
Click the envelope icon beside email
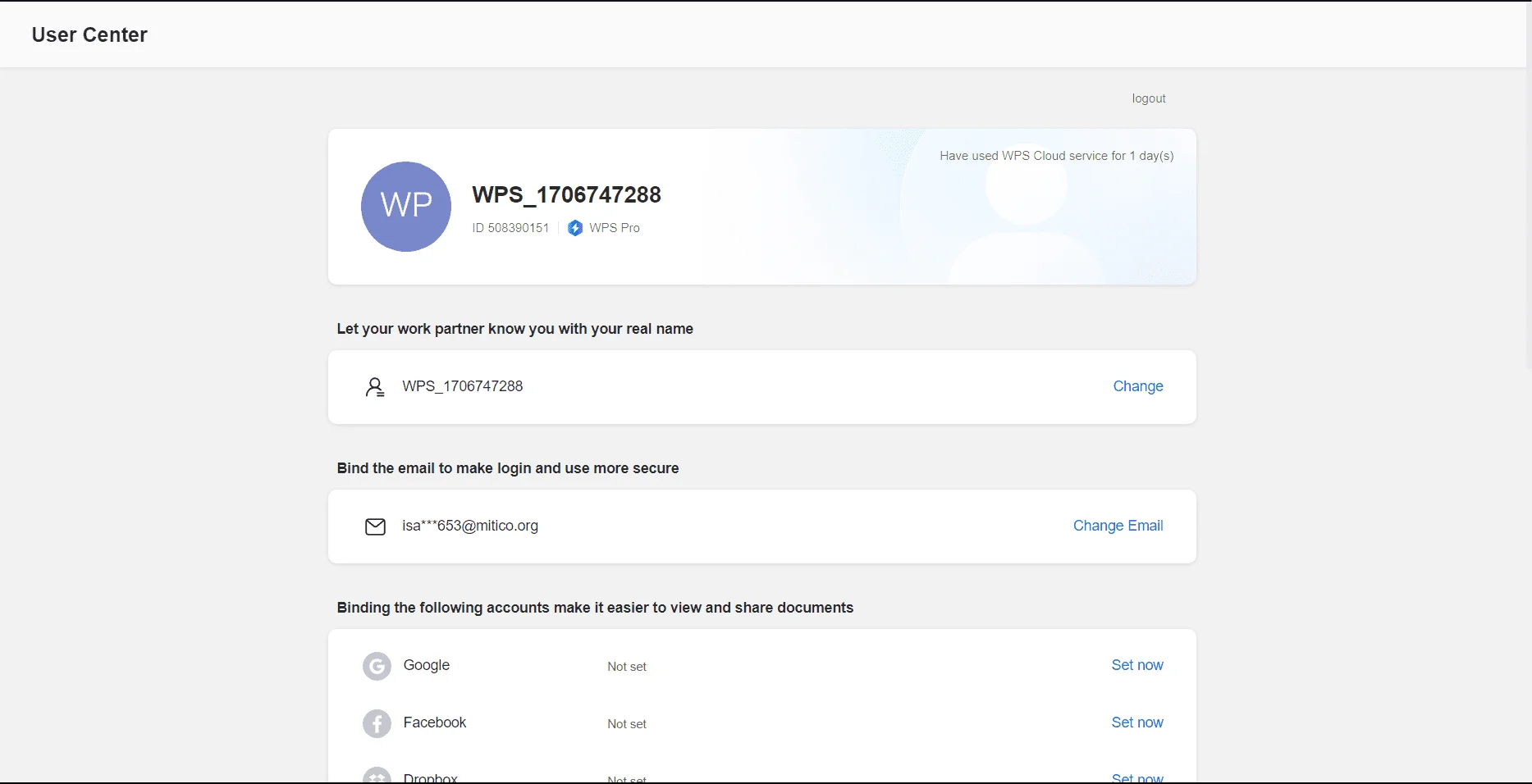pos(375,526)
